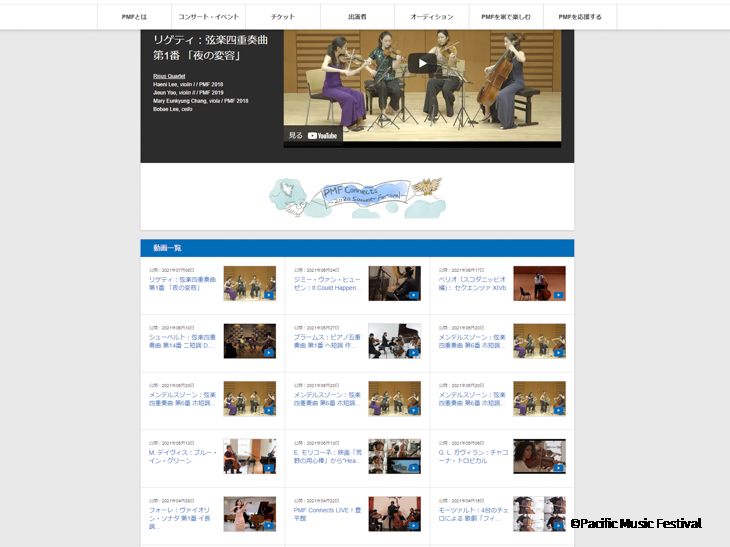The width and height of the screenshot is (730, 547).
Task: Click the PMF Connects banner image
Action: (x=356, y=196)
